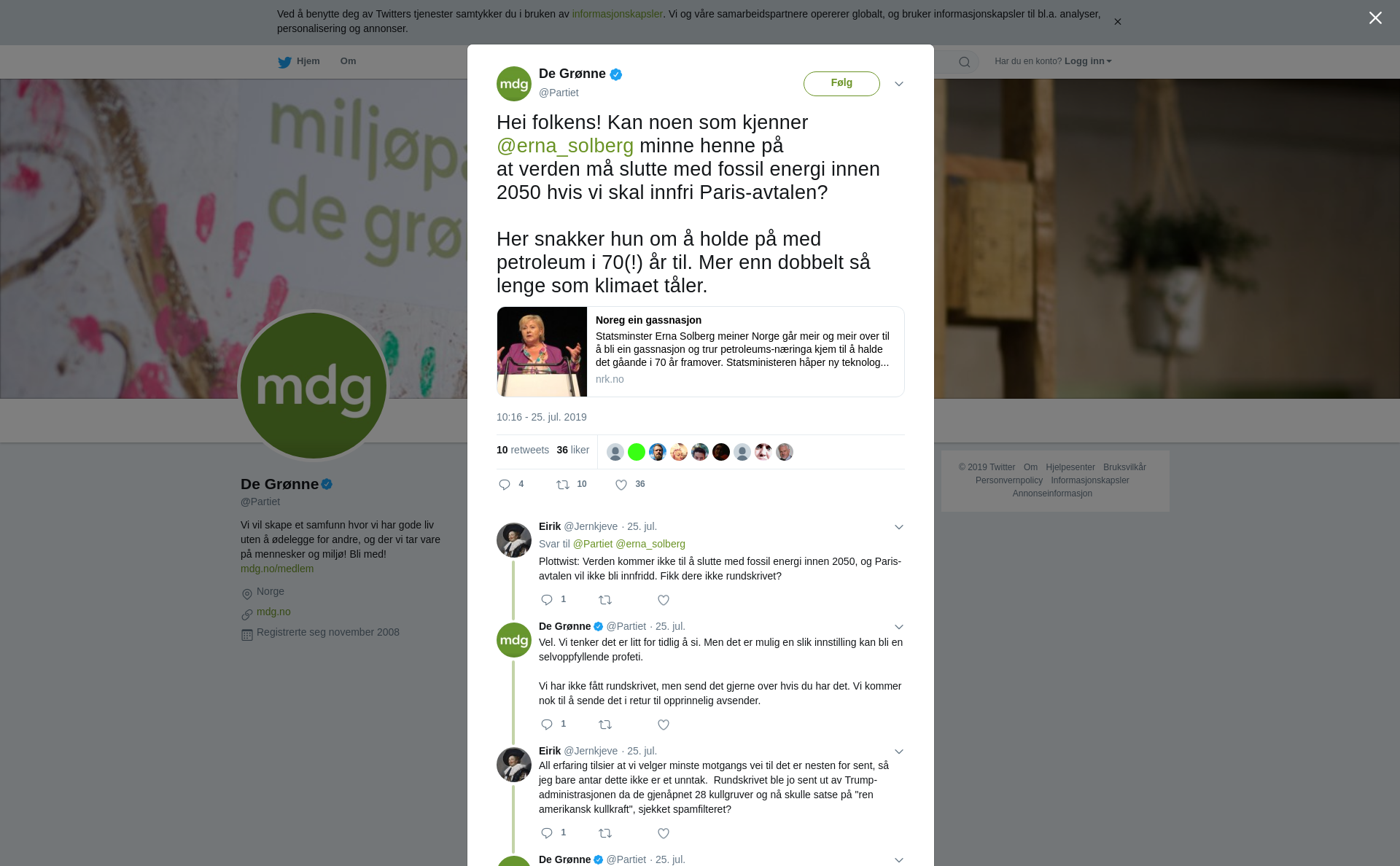
Task: Open the @erna_solberg mention link
Action: (565, 146)
